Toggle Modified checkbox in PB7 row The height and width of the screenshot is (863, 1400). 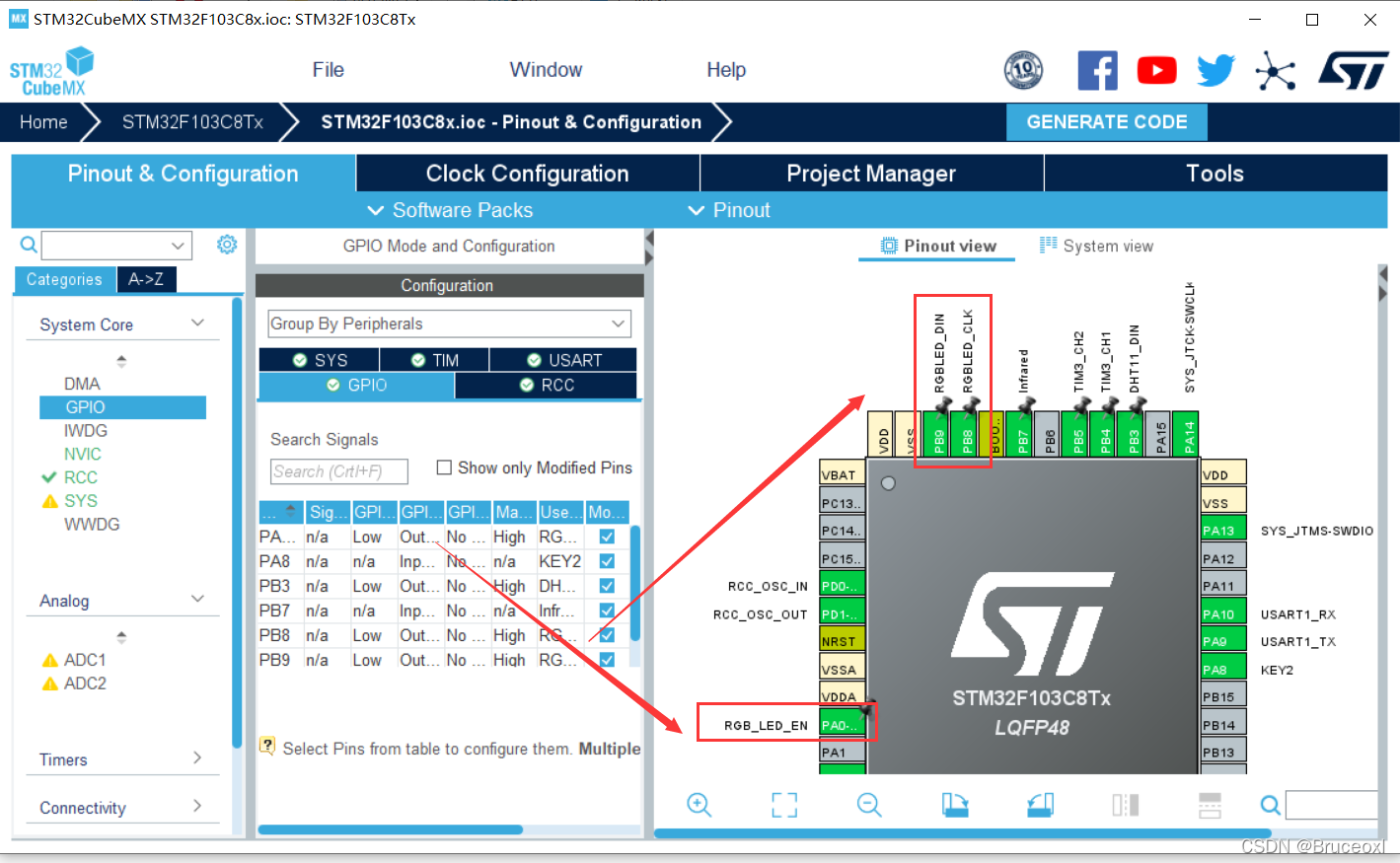tap(607, 611)
